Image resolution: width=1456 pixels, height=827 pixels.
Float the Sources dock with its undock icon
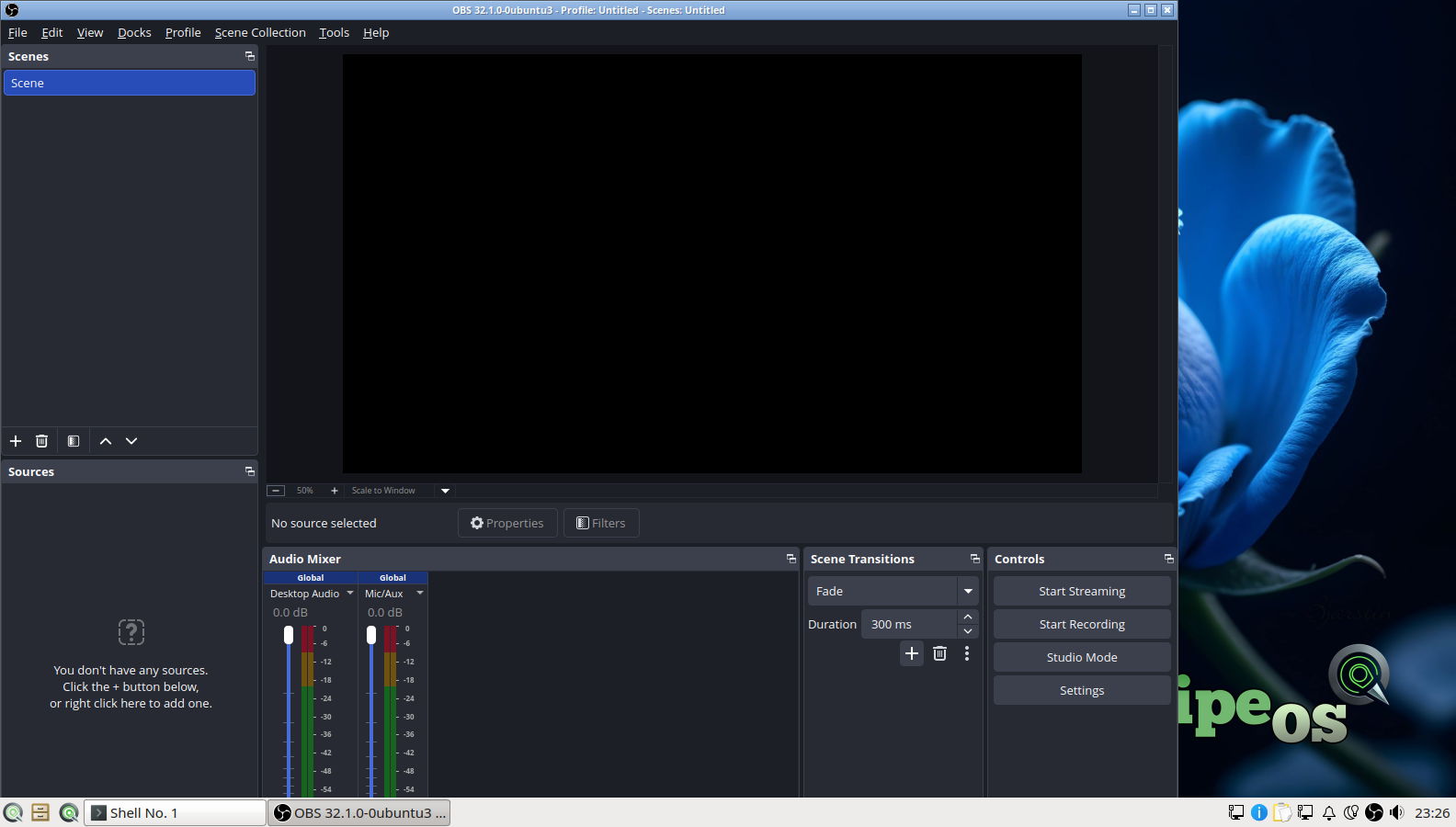[x=249, y=471]
